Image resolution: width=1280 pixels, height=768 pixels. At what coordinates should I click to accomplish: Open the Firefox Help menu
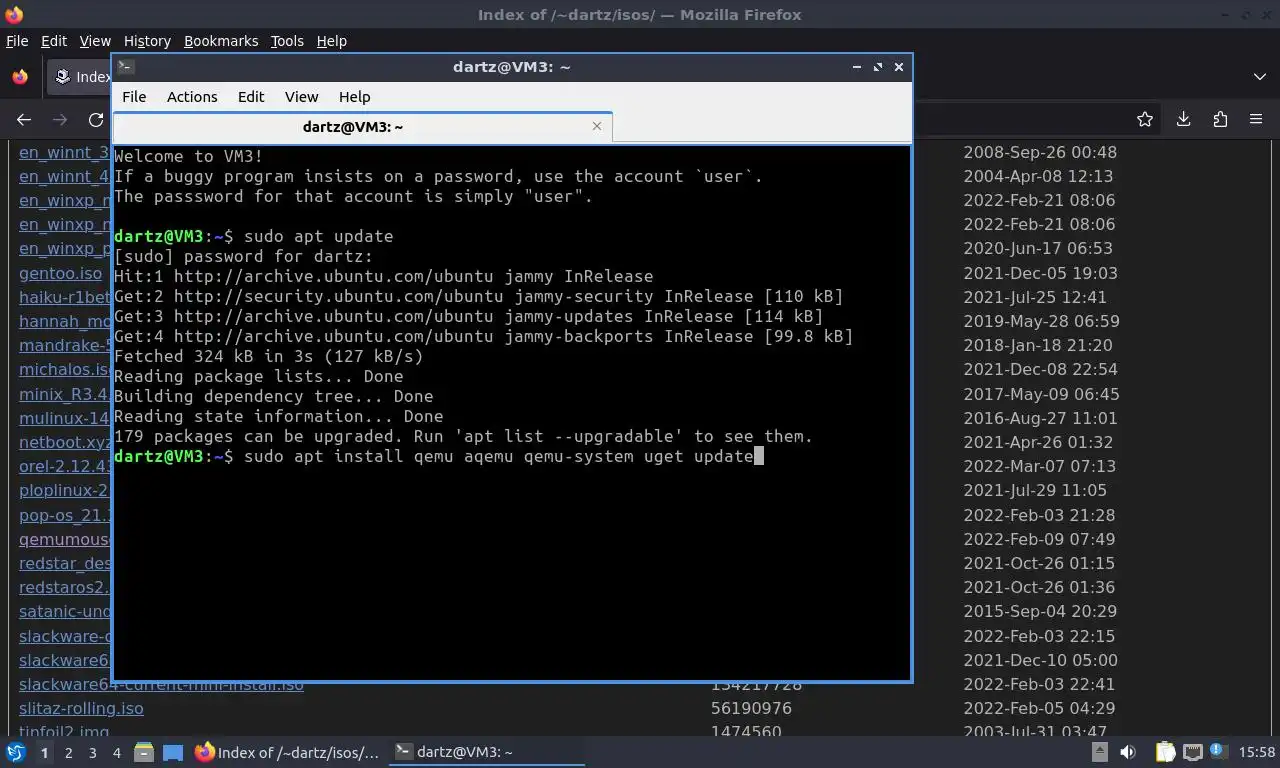click(332, 41)
